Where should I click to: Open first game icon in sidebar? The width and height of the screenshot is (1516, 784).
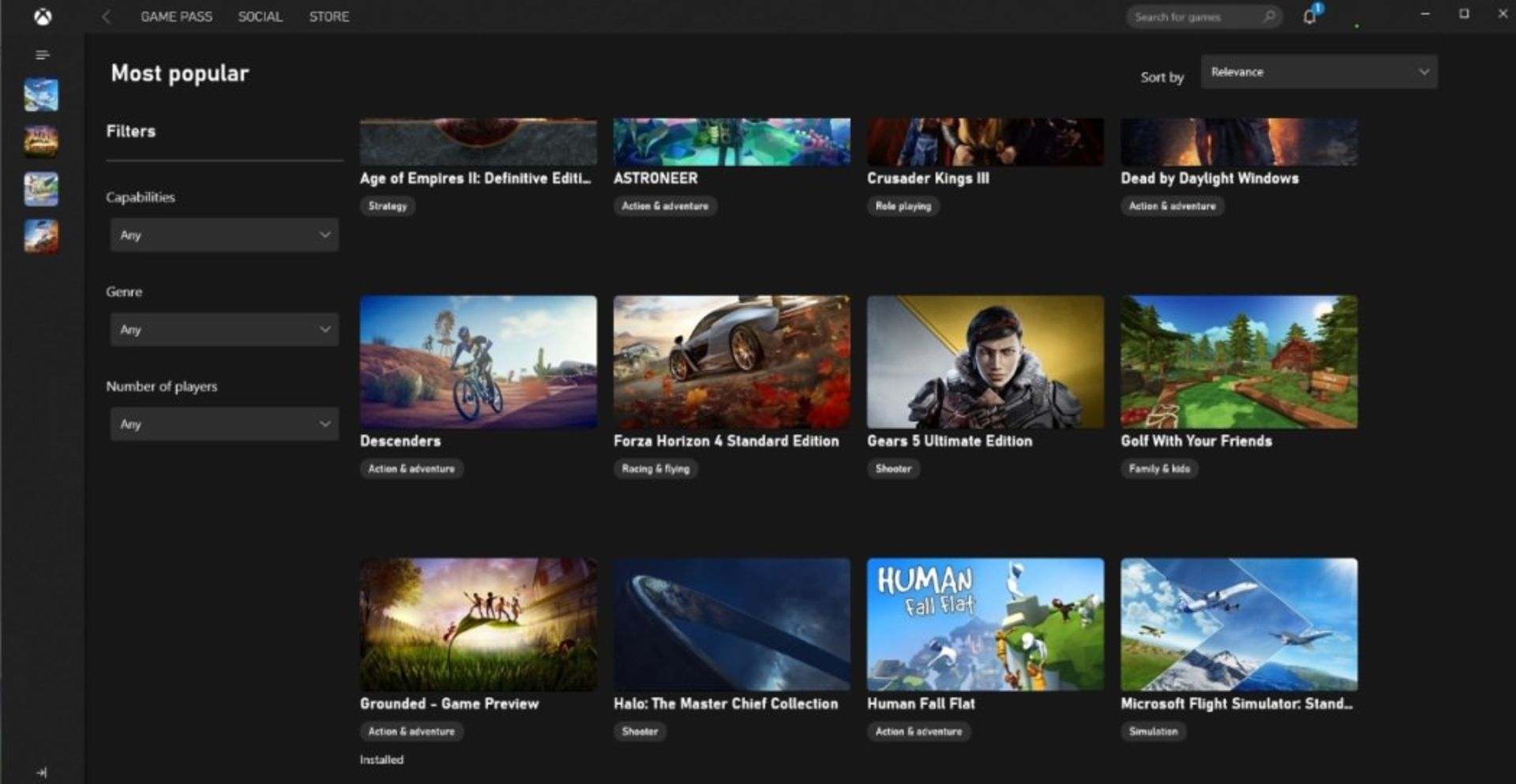tap(41, 95)
